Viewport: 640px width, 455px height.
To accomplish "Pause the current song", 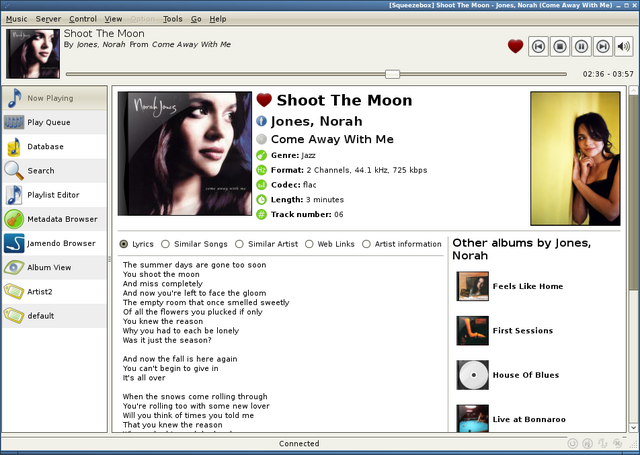I will [582, 47].
